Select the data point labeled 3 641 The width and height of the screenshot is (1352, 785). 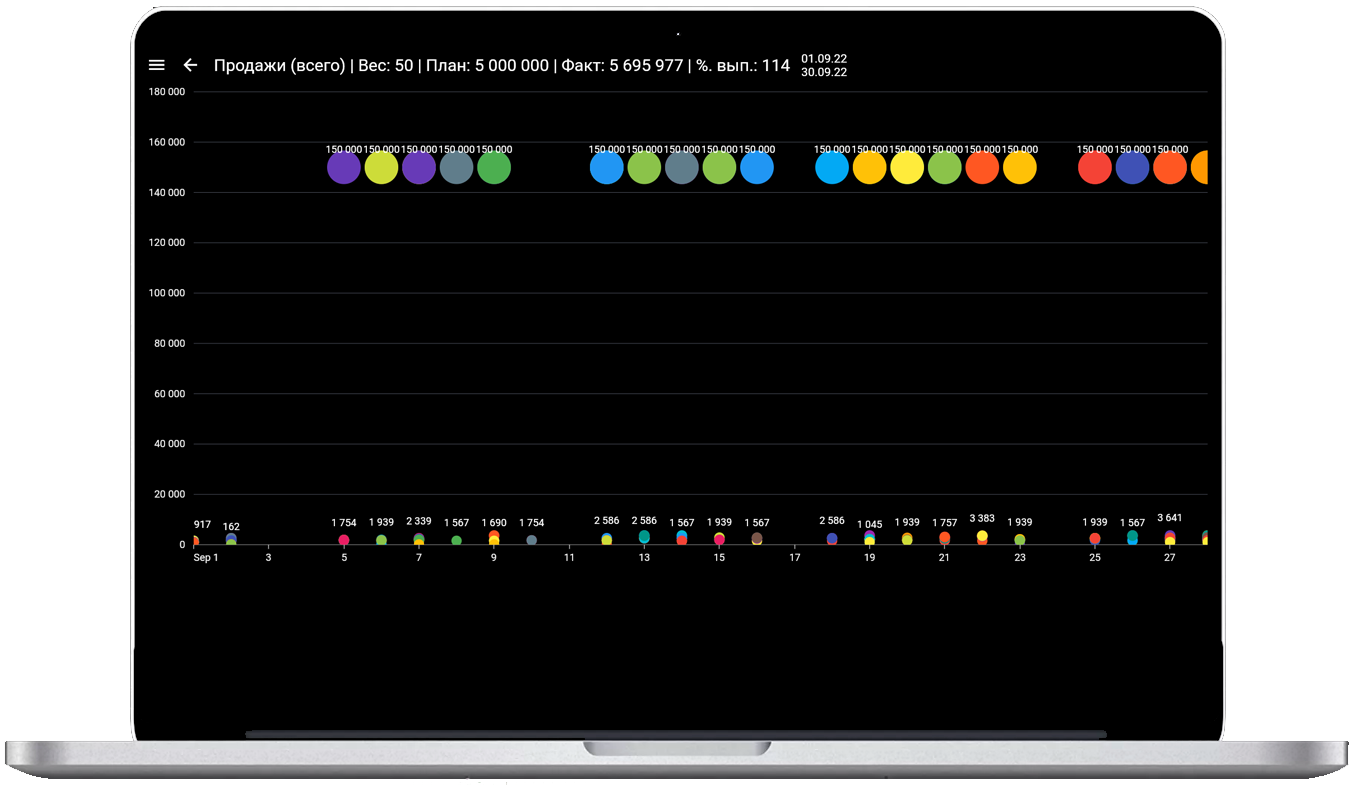(1170, 537)
